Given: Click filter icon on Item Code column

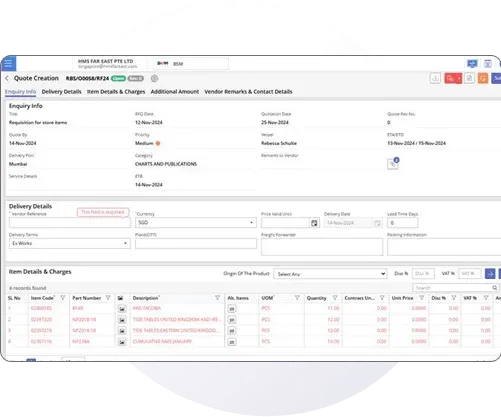Looking at the screenshot, I should pos(63,298).
